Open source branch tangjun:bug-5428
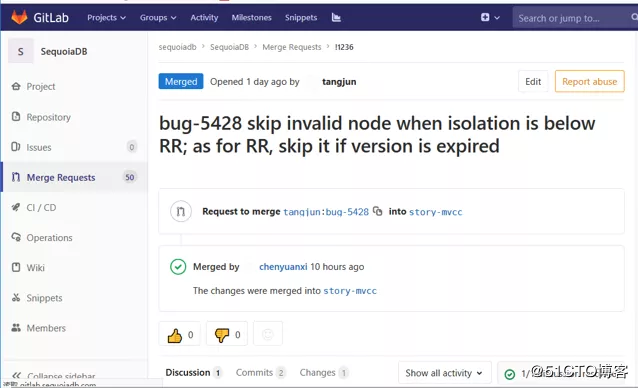Screen dimensions: 638x388 [x=326, y=212]
